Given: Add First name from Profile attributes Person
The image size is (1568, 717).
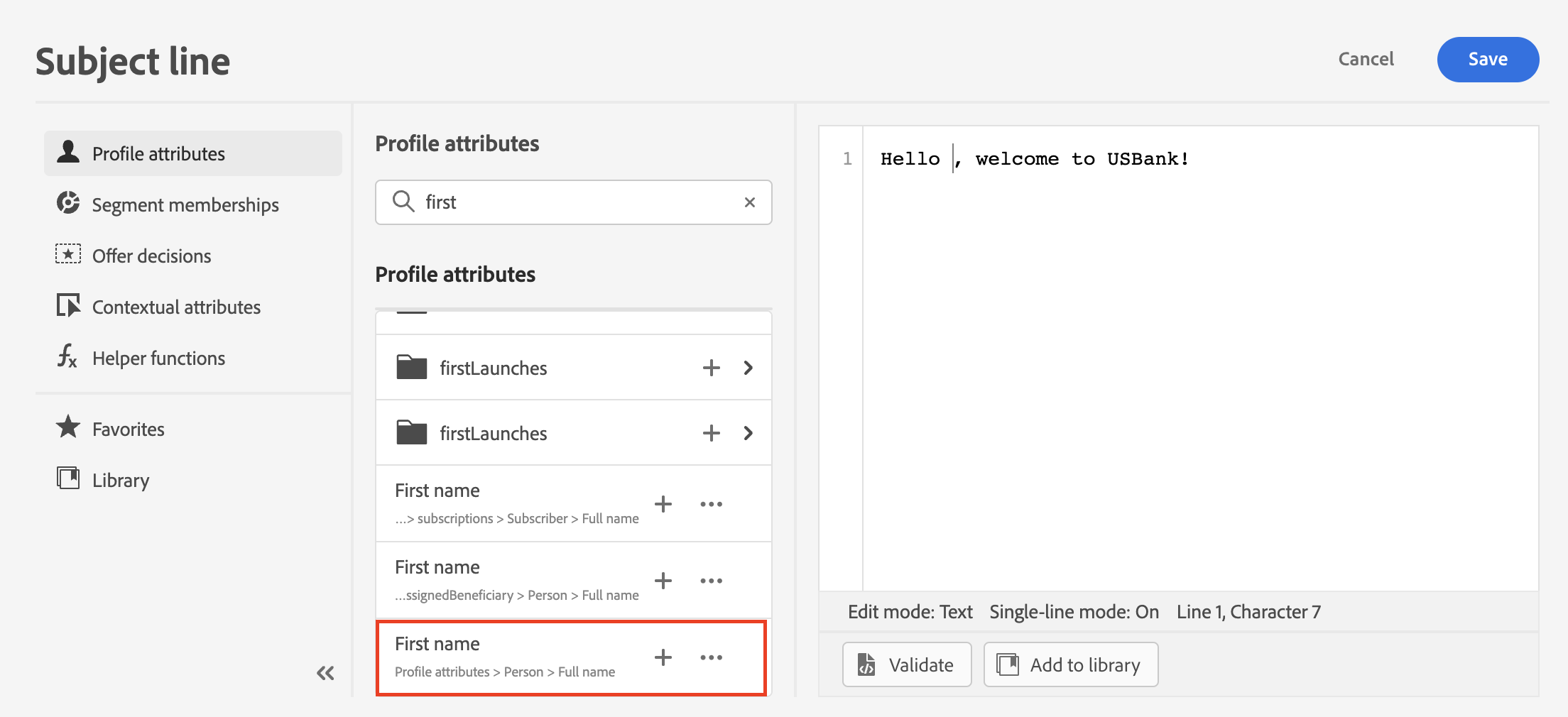Looking at the screenshot, I should pyautogui.click(x=663, y=657).
